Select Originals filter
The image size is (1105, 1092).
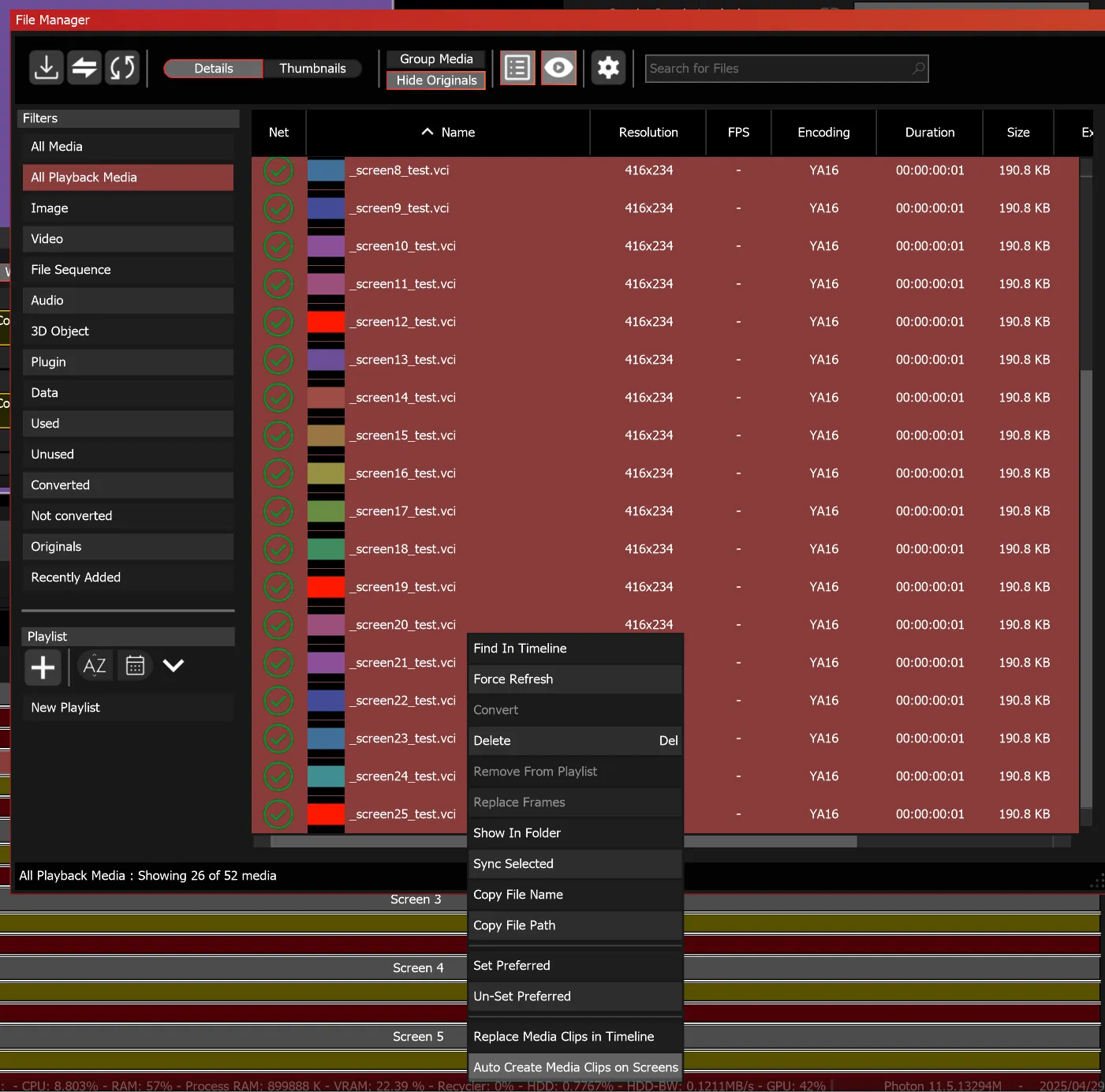click(128, 547)
